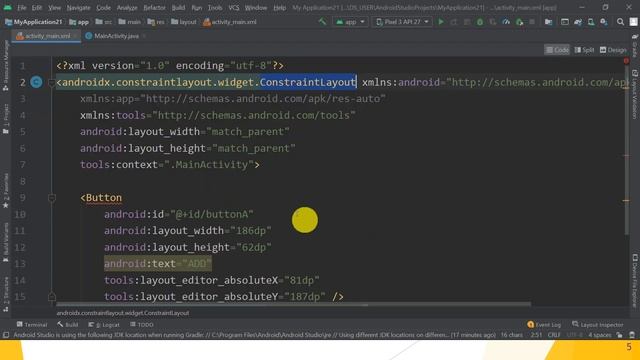The width and height of the screenshot is (640, 360).
Task: Collapse the ConstraintLayout tag fold on line 2
Action: [51, 82]
